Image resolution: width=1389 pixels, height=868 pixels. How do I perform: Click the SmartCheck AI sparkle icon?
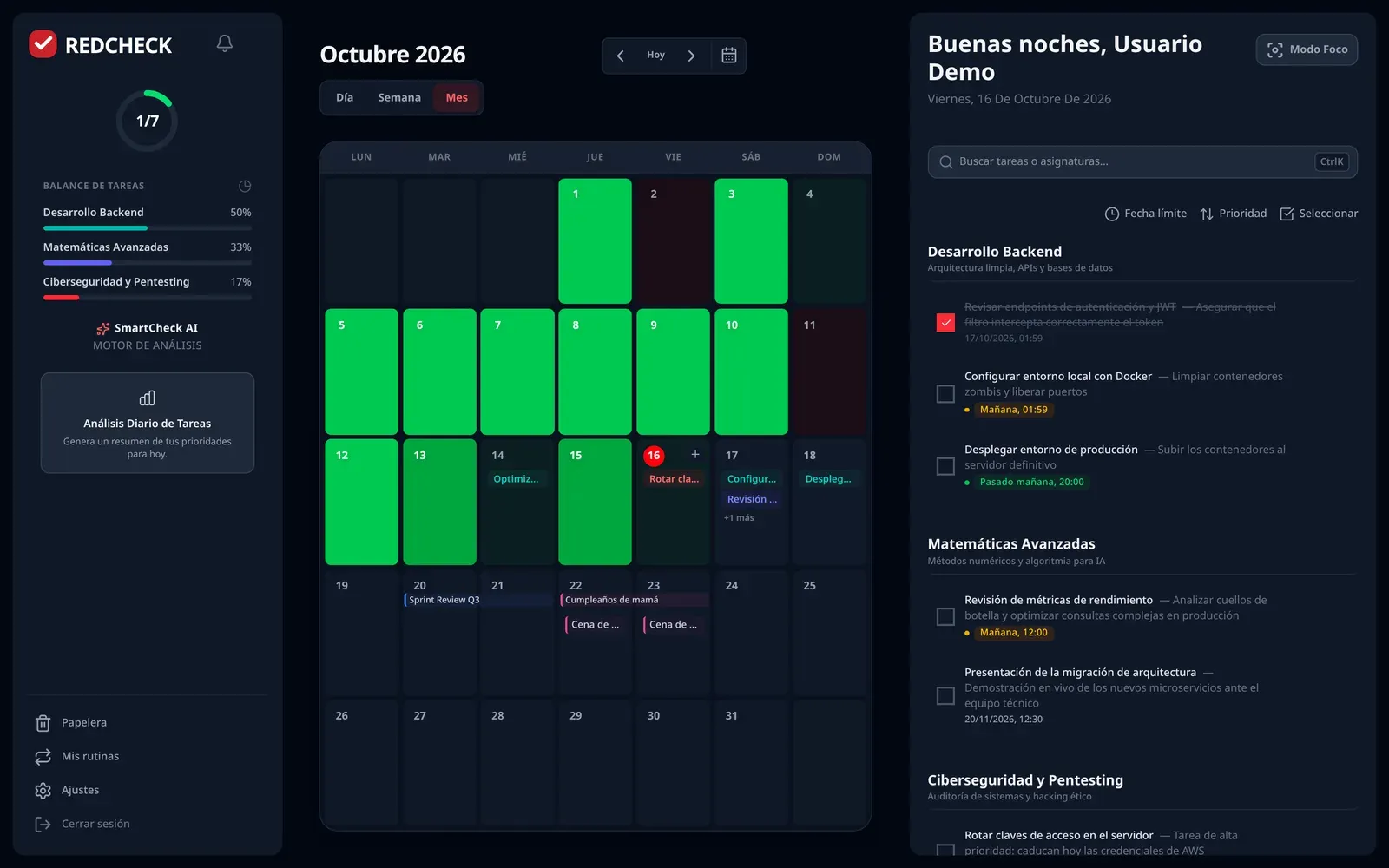click(x=103, y=328)
